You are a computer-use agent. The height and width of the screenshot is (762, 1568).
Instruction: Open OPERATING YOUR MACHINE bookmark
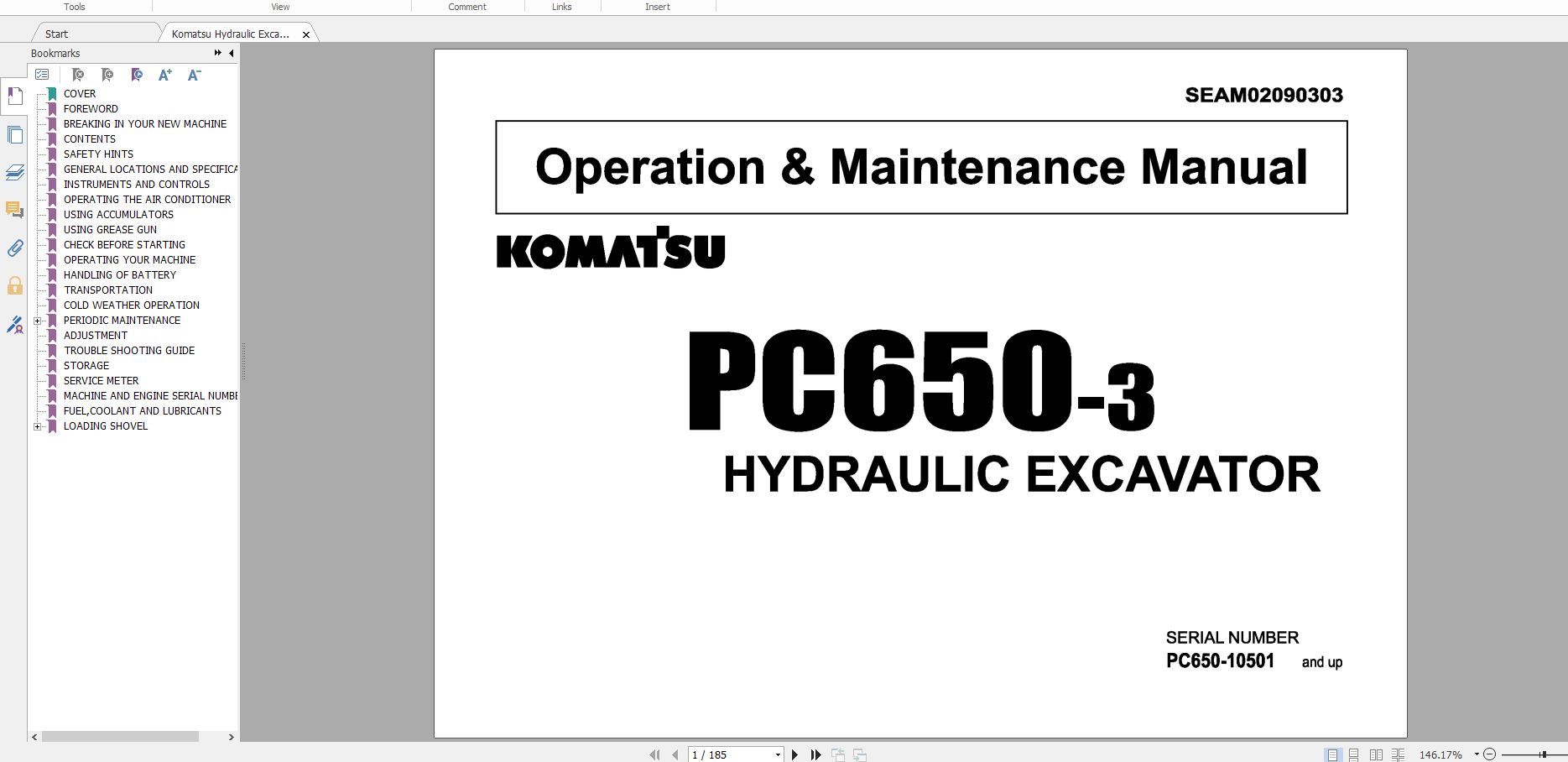[129, 260]
